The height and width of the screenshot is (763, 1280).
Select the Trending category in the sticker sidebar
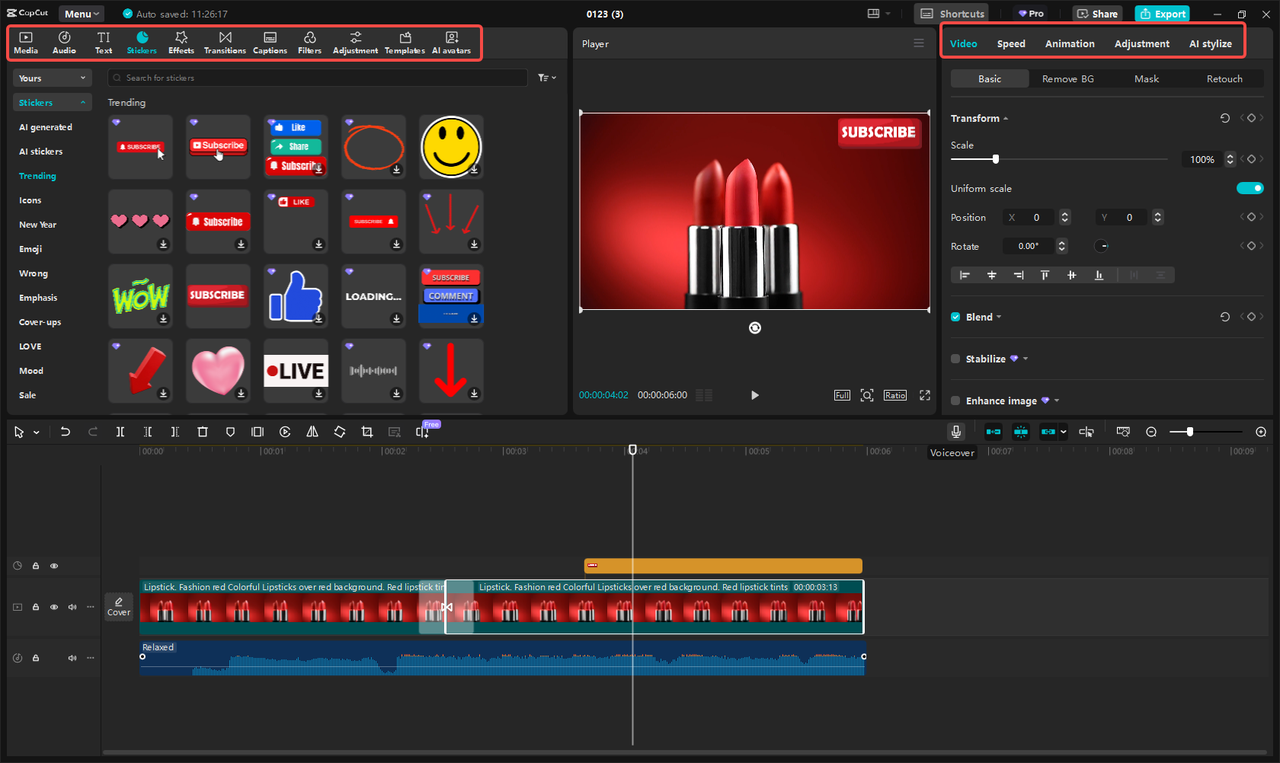pyautogui.click(x=37, y=175)
